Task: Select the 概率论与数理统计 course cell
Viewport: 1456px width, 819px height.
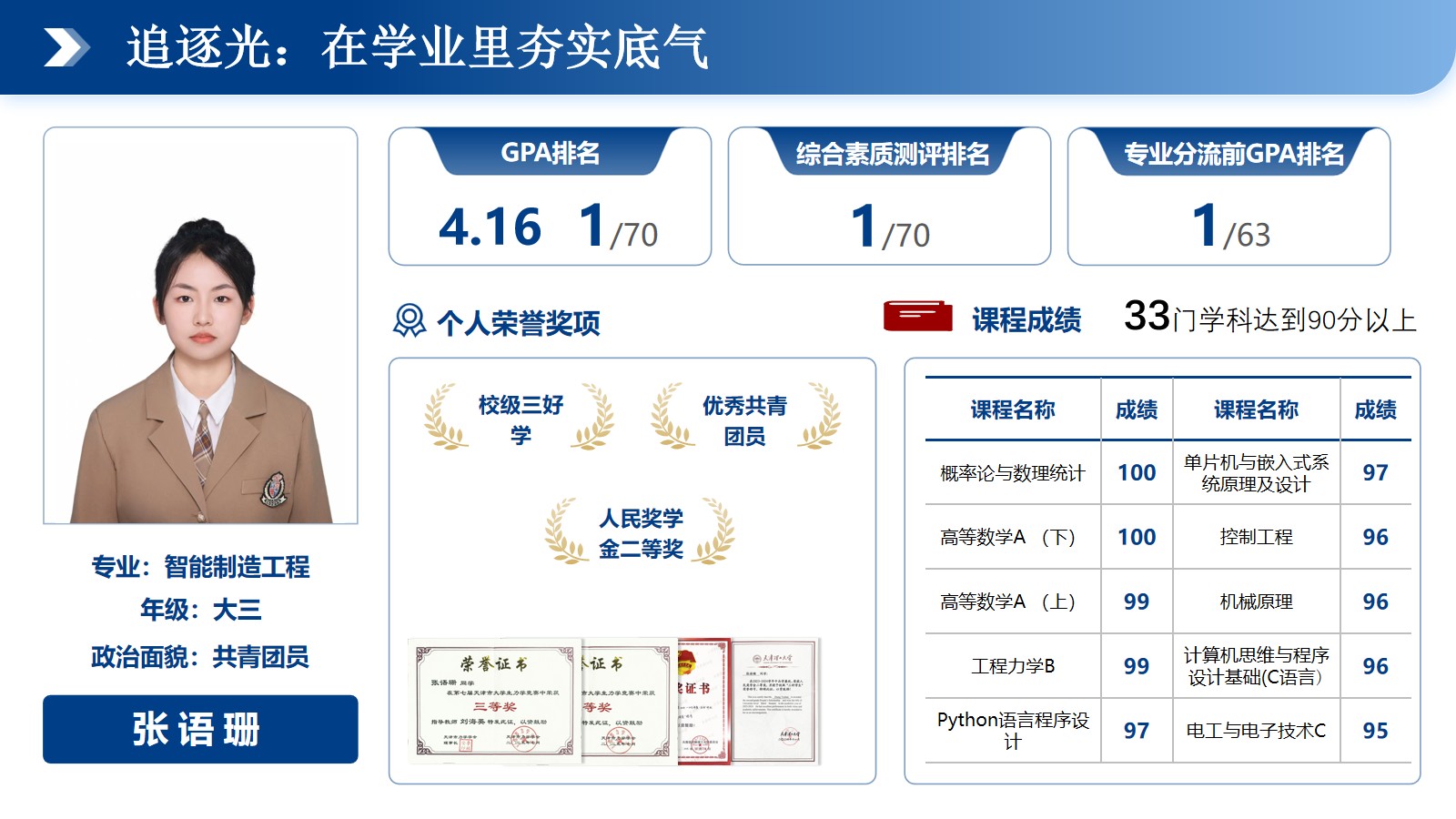Action: click(x=1012, y=473)
